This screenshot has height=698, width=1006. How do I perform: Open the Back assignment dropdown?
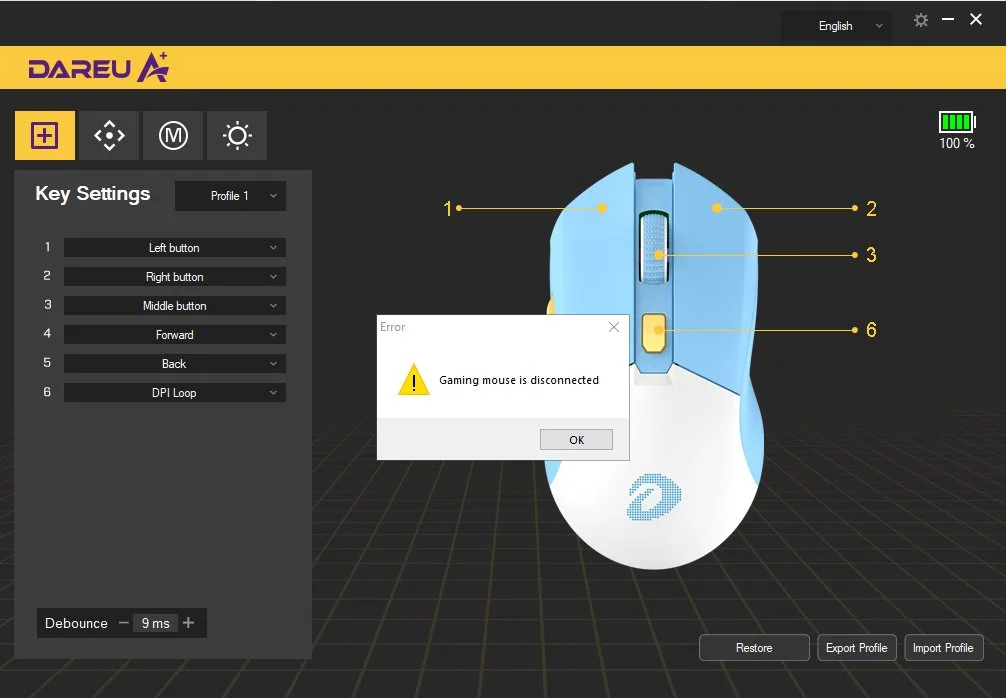[x=175, y=363]
